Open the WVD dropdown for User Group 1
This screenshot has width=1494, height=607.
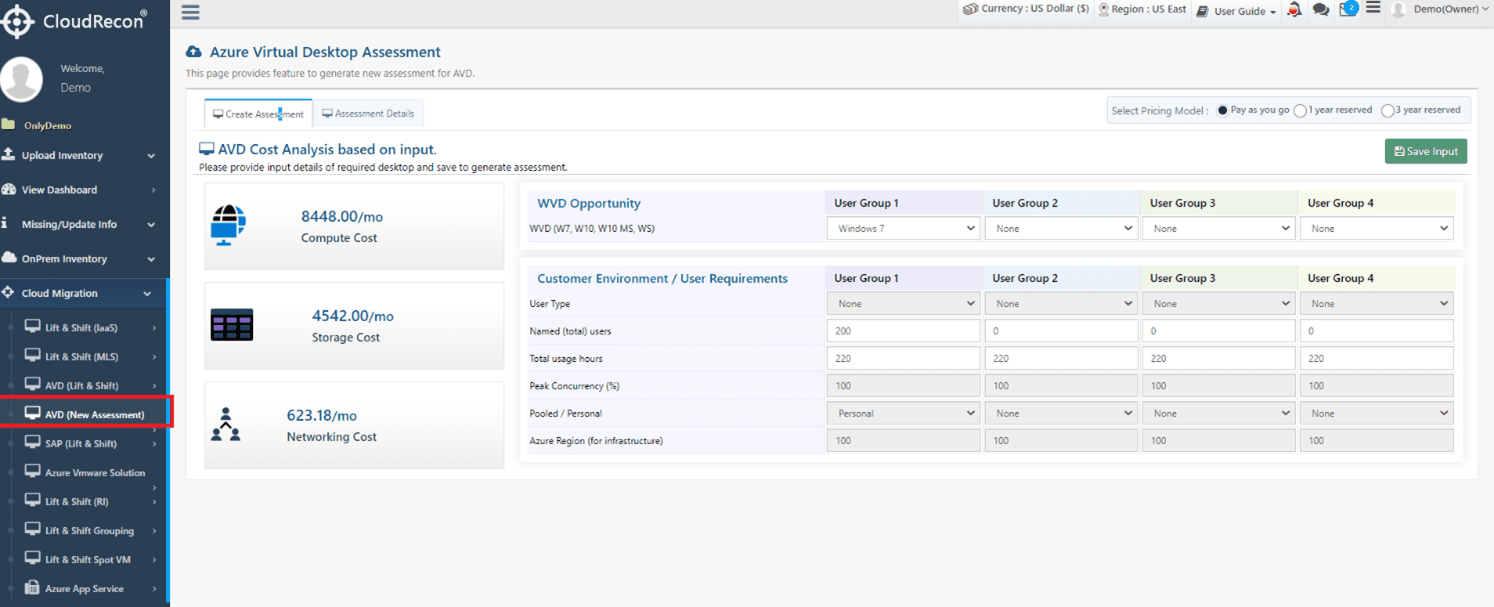pyautogui.click(x=904, y=228)
